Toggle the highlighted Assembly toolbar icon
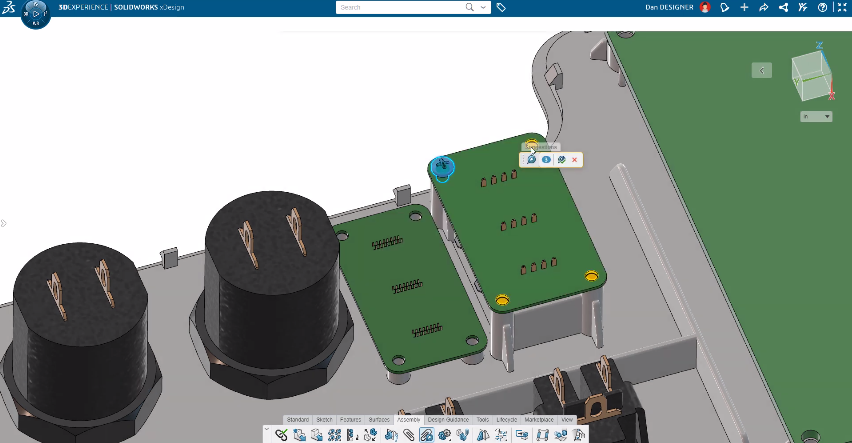This screenshot has height=443, width=852. [426, 435]
